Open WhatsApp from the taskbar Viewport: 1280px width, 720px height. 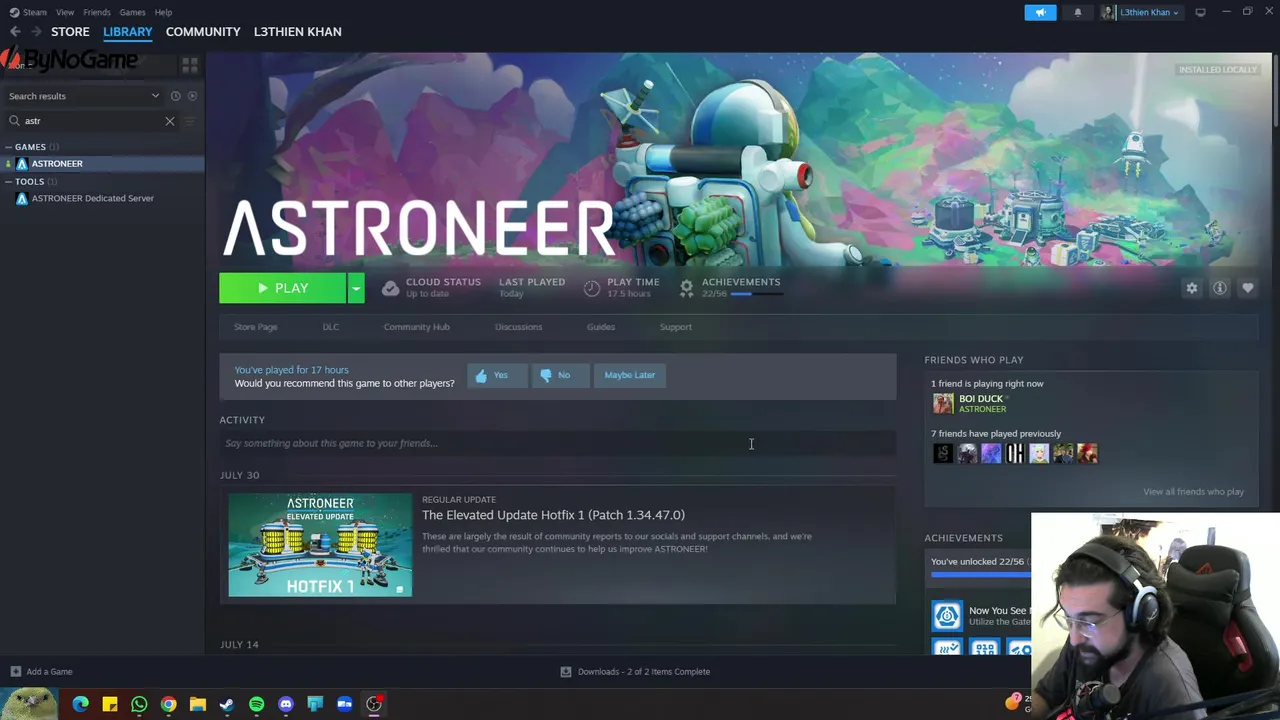tap(139, 704)
